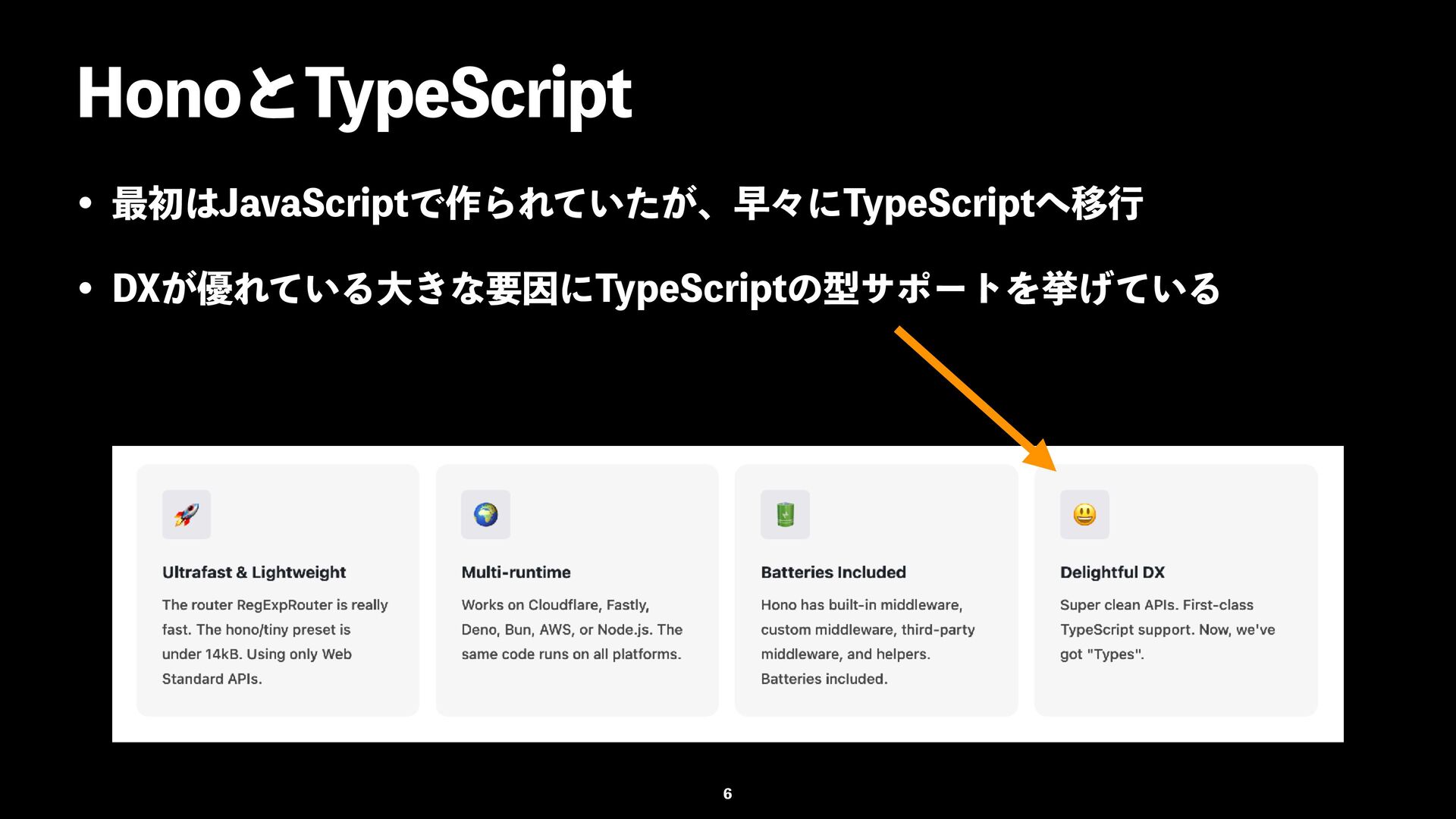Click the "Works on Cloudflare, Fastly" description
This screenshot has width=1456, height=819.
coord(572,629)
